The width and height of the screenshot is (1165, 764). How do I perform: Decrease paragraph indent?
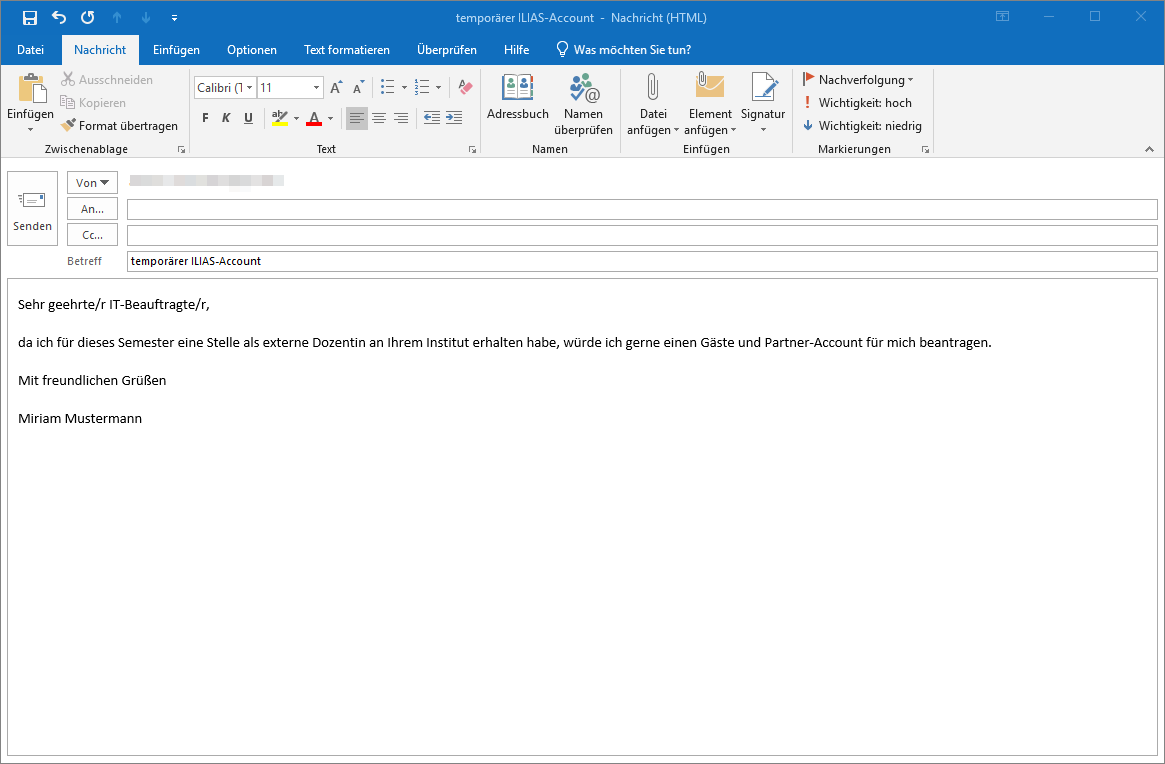pyautogui.click(x=432, y=118)
